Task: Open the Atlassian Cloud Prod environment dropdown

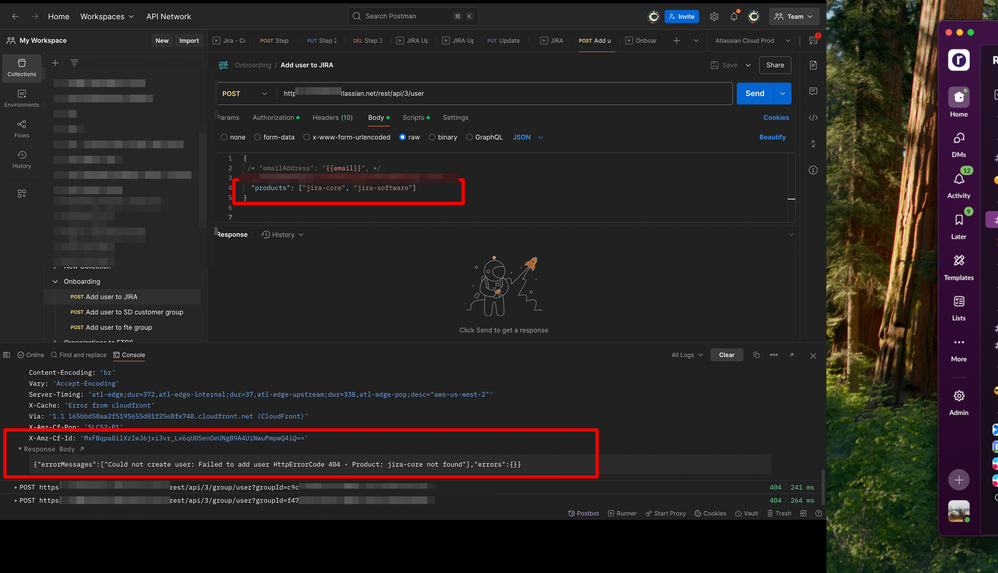Action: click(x=753, y=41)
